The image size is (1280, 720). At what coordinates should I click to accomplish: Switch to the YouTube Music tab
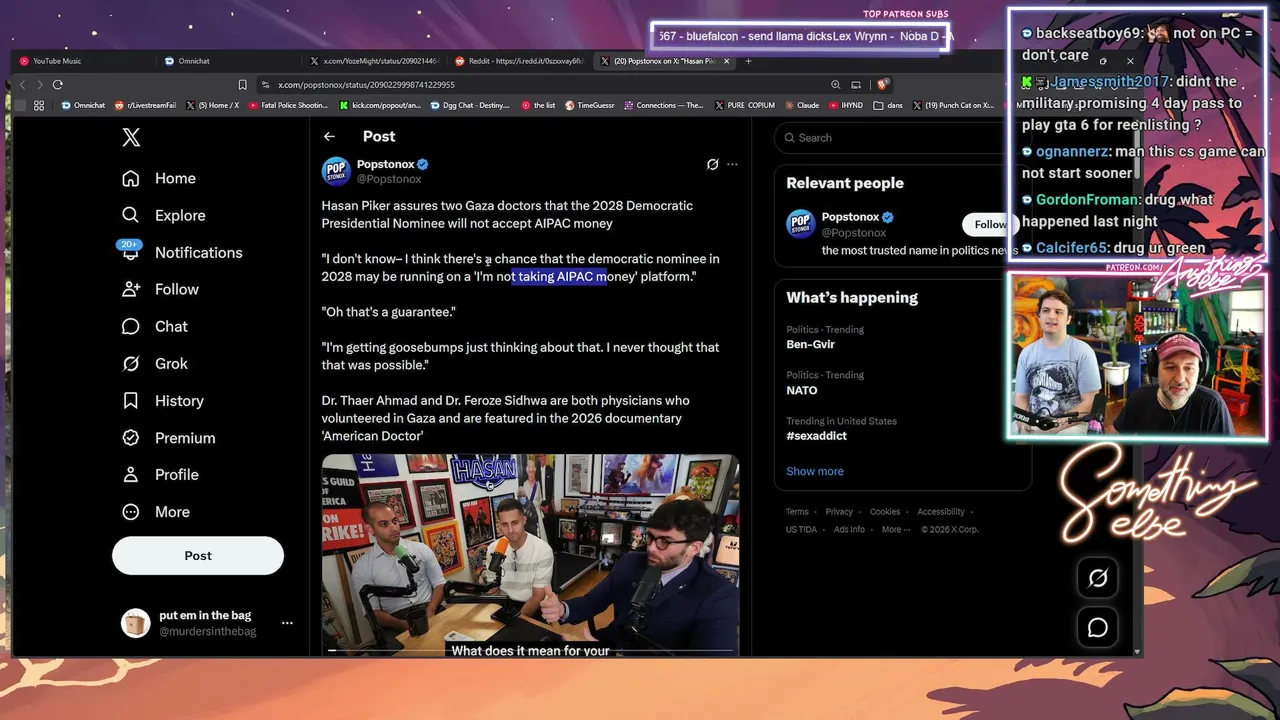82,61
